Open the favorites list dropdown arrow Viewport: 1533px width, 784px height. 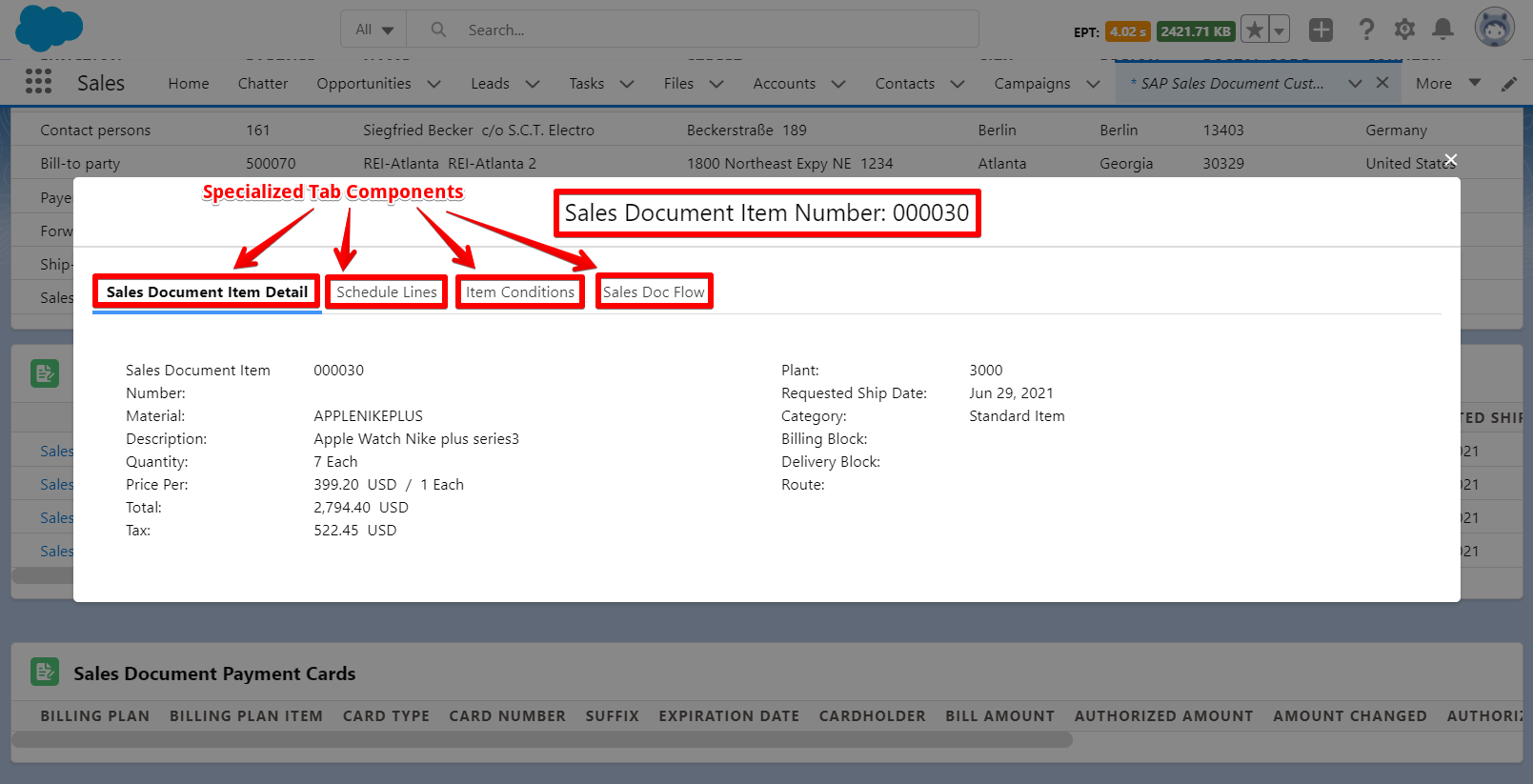pos(1280,30)
